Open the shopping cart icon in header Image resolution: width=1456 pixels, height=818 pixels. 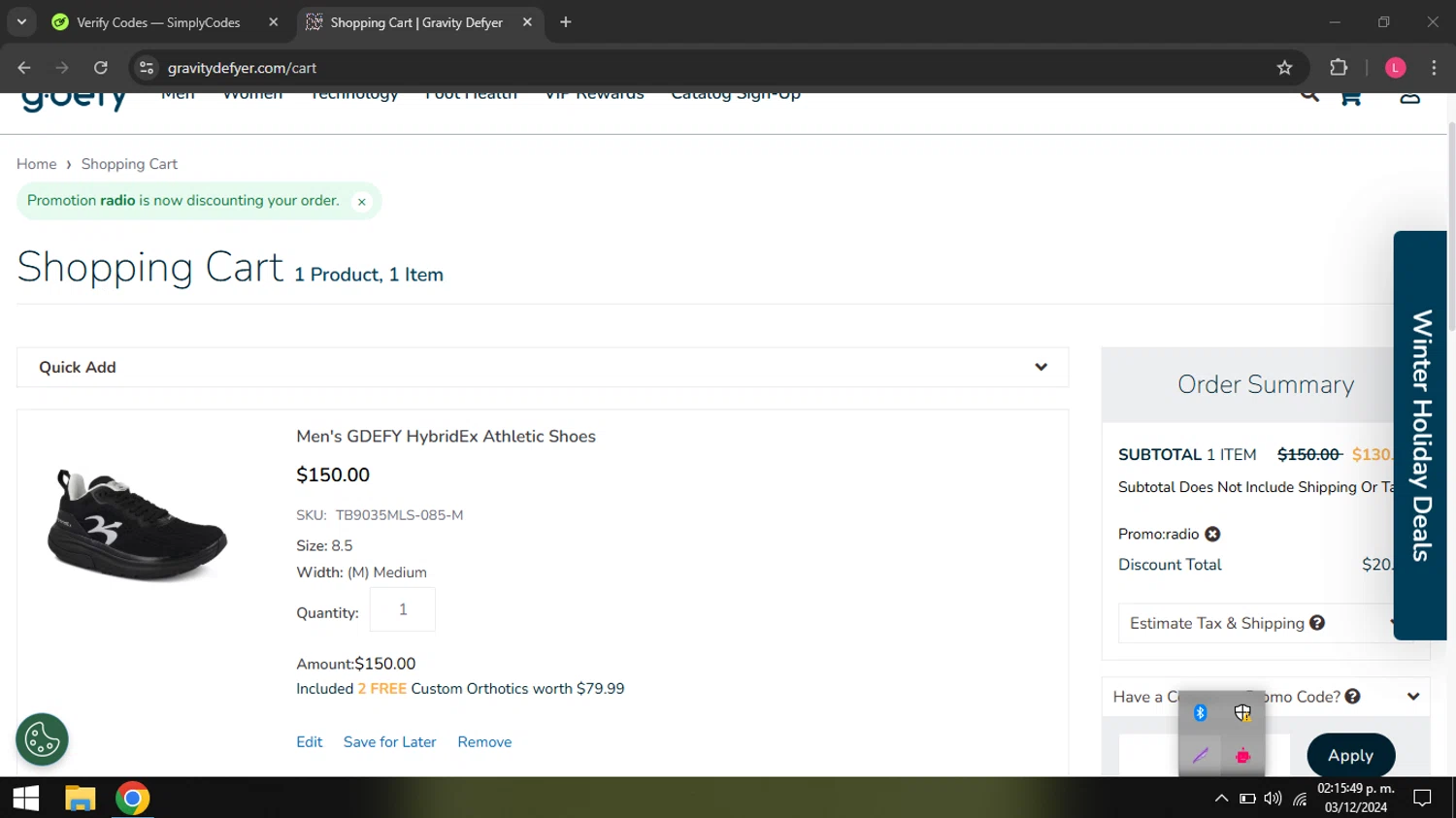pyautogui.click(x=1350, y=96)
